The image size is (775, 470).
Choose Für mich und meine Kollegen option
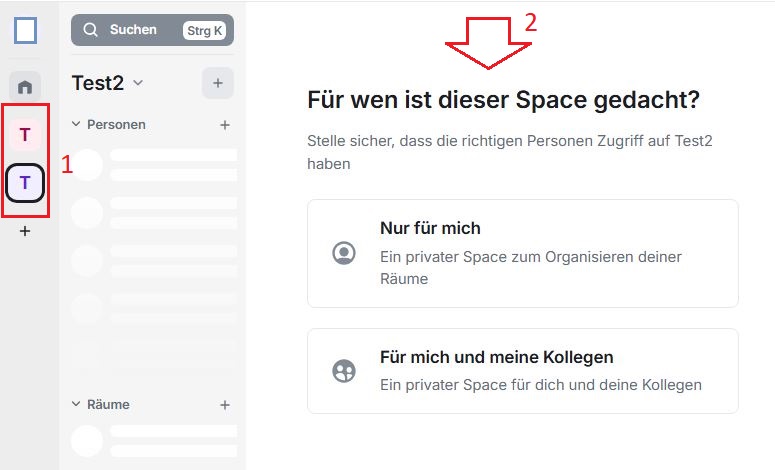click(x=523, y=371)
